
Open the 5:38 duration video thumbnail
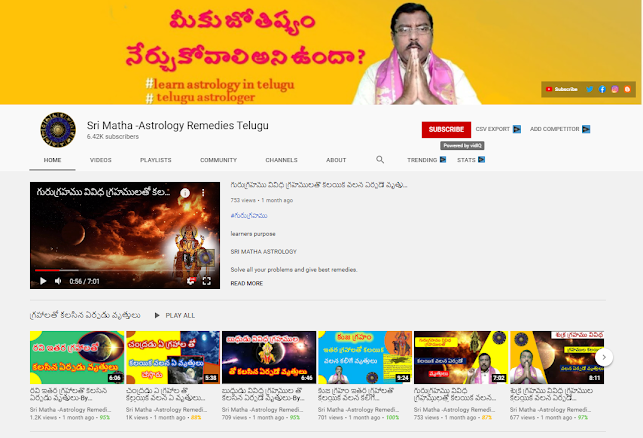pyautogui.click(x=173, y=357)
